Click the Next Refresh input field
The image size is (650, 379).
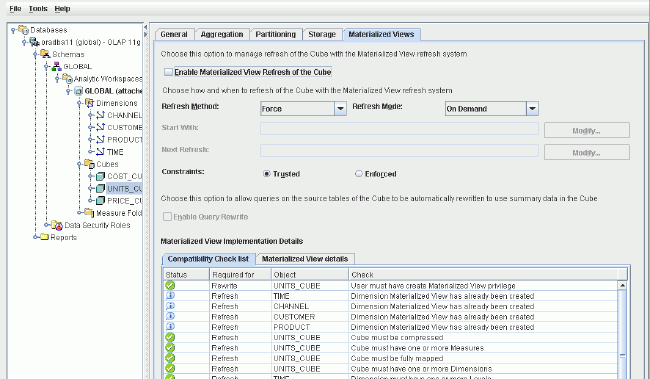tap(399, 150)
